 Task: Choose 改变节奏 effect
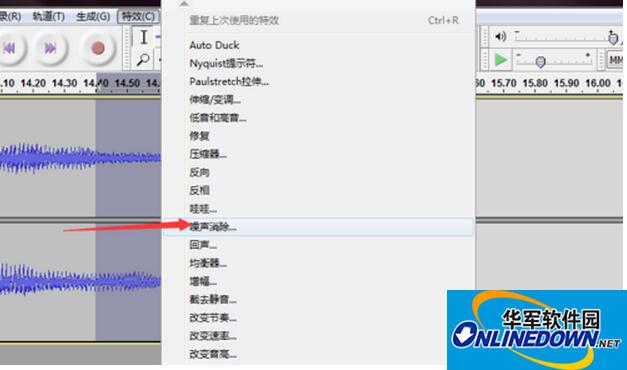coord(318,318)
